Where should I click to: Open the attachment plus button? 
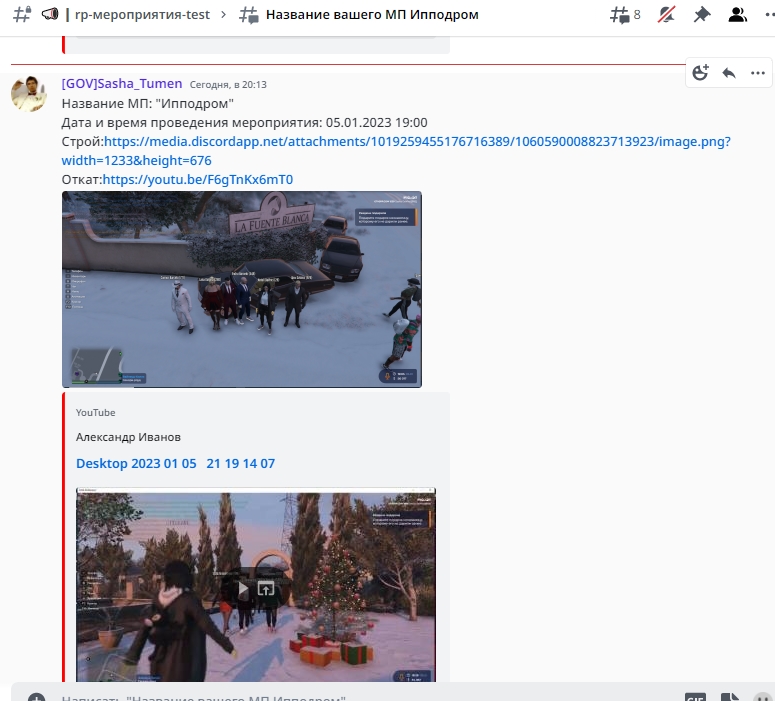pos(37,697)
